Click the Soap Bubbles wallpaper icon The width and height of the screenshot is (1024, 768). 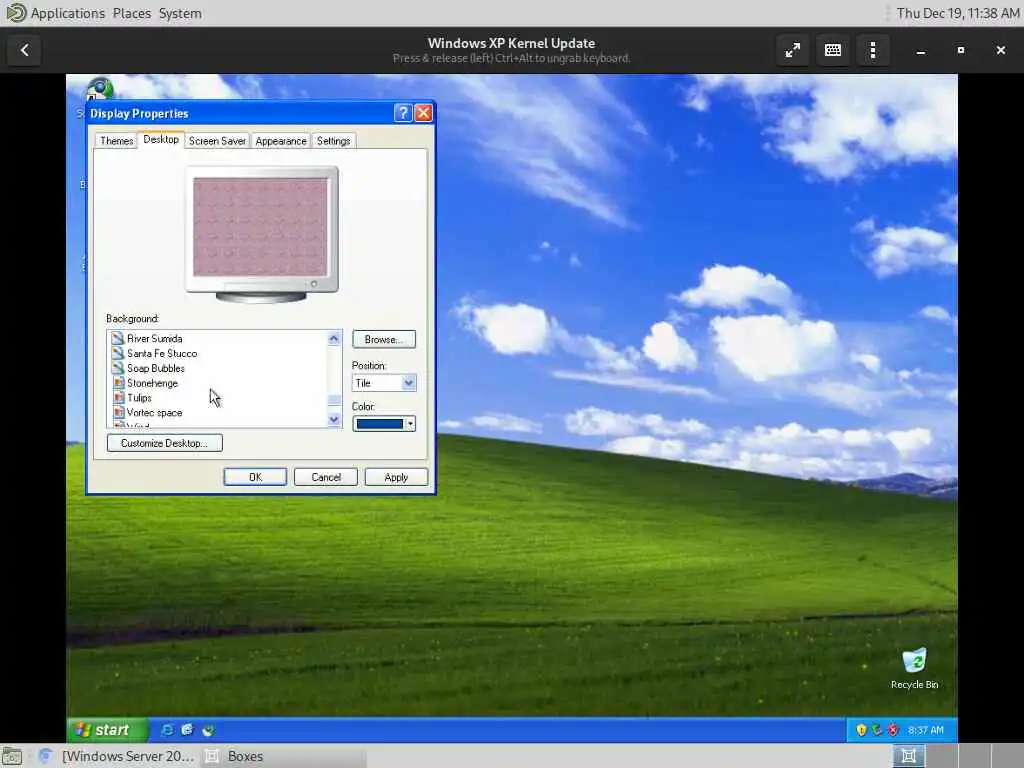118,368
